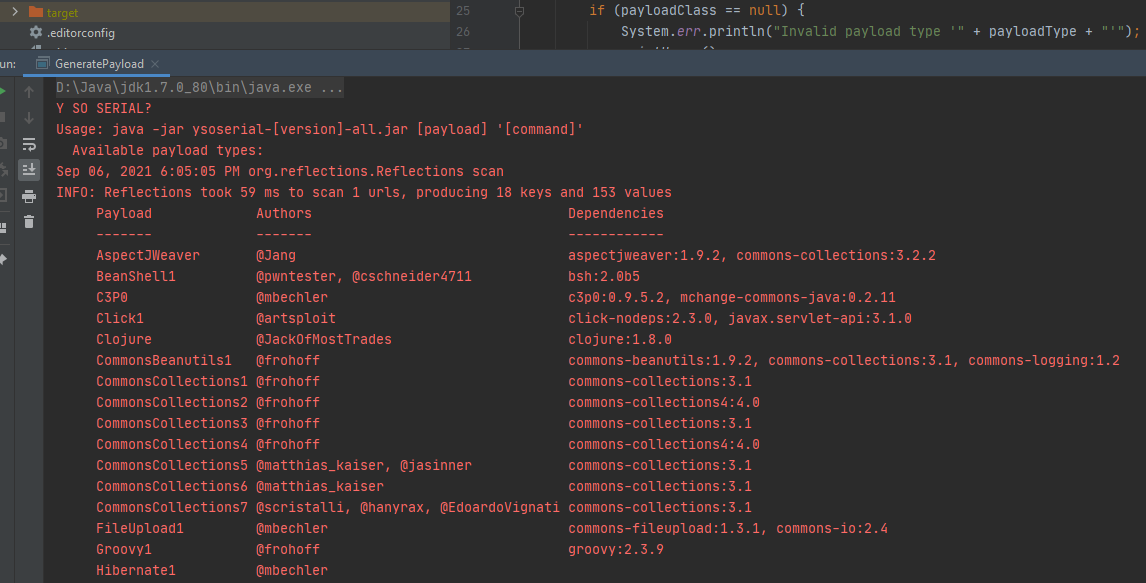Click the target folder icon
The width and height of the screenshot is (1146, 583).
pyautogui.click(x=36, y=12)
